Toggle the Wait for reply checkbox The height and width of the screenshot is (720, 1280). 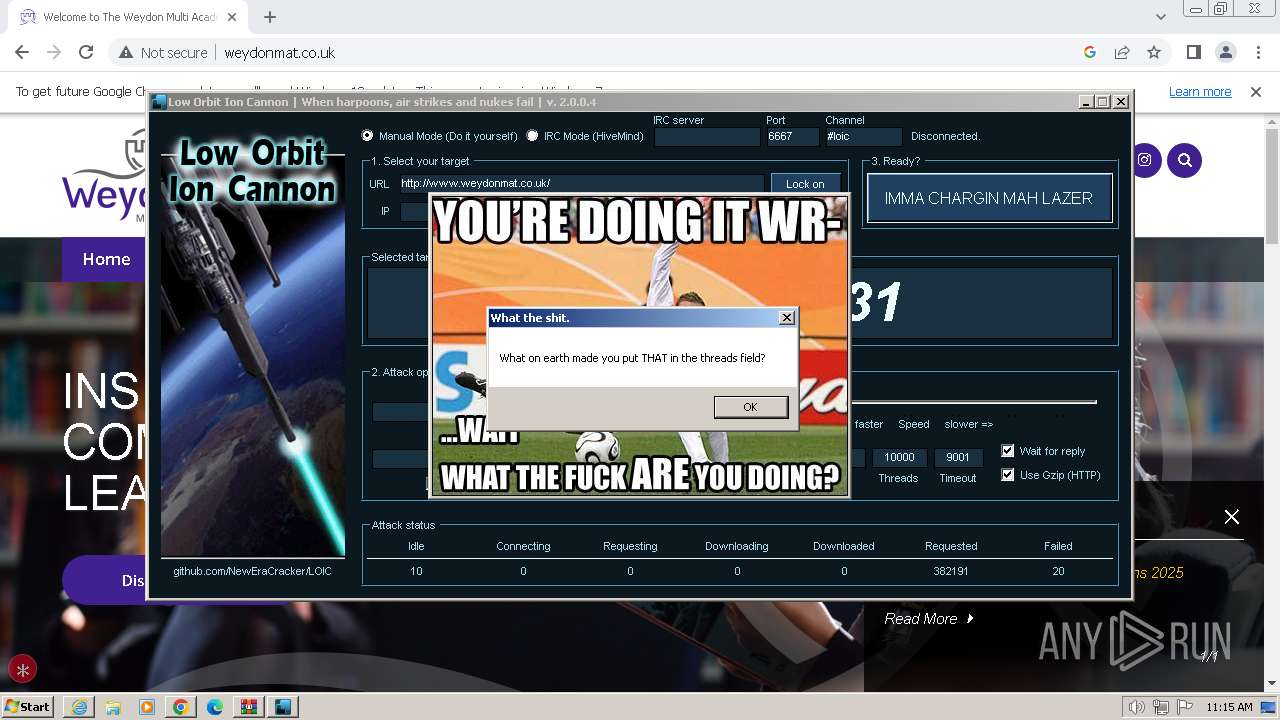[x=1008, y=451]
